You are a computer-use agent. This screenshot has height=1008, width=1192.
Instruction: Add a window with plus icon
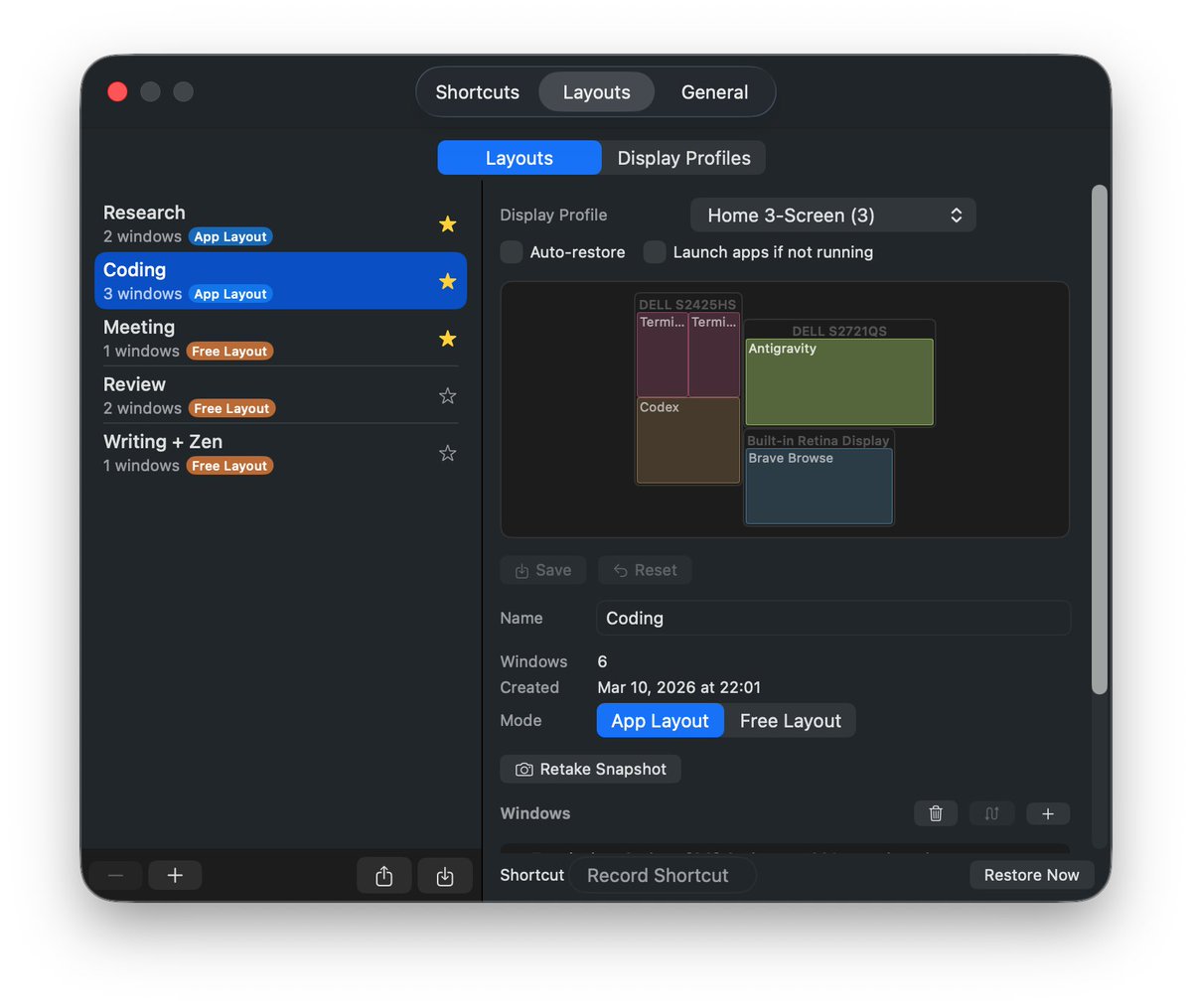(x=1048, y=813)
